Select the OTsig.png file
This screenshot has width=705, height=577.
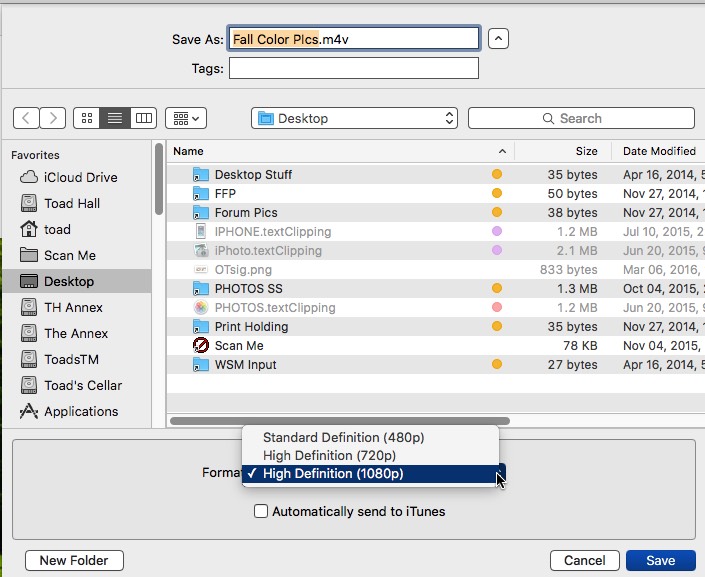click(x=436, y=269)
